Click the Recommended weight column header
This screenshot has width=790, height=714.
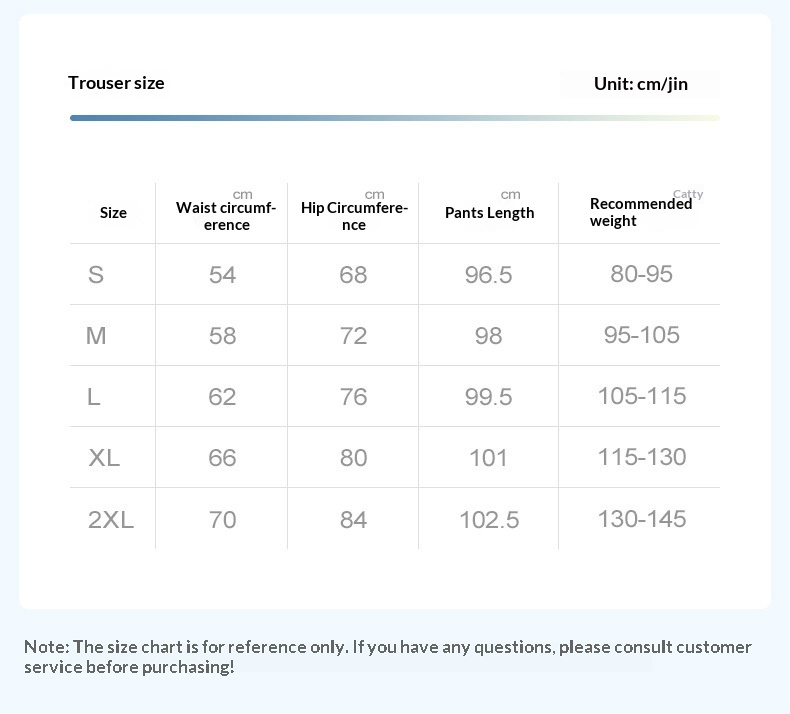(640, 212)
